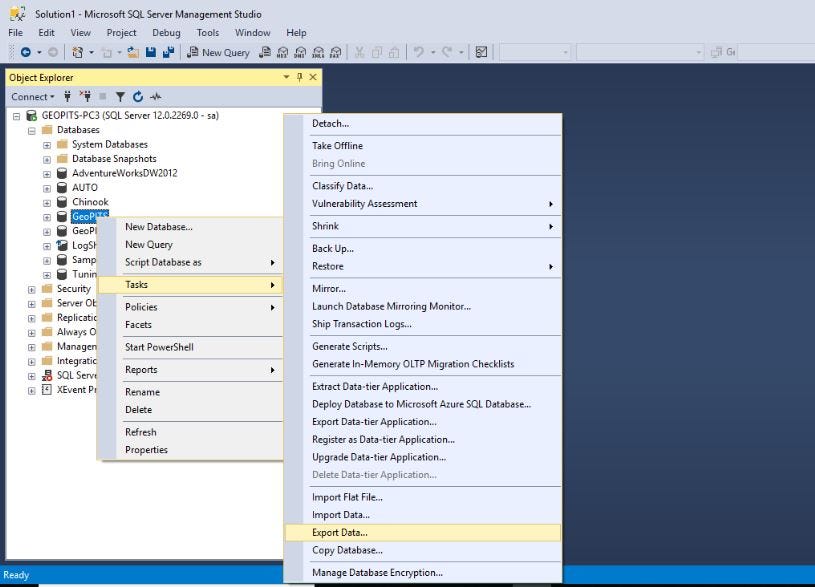Open the Edit menu
815x587 pixels.
[46, 32]
